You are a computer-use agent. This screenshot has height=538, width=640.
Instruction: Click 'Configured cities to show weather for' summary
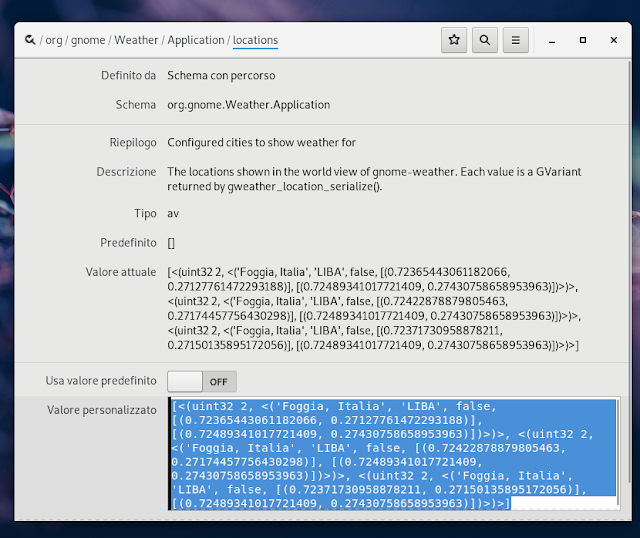[261, 142]
